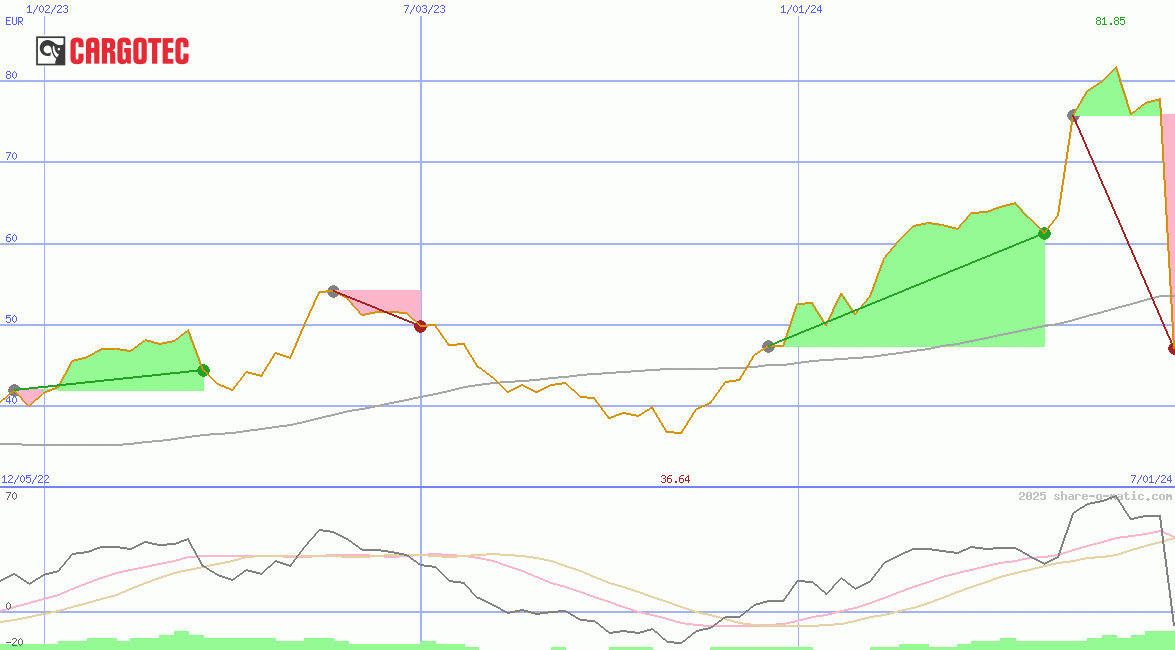The height and width of the screenshot is (650, 1175).
Task: Click red marker at the chart's far right edge
Action: click(1172, 348)
